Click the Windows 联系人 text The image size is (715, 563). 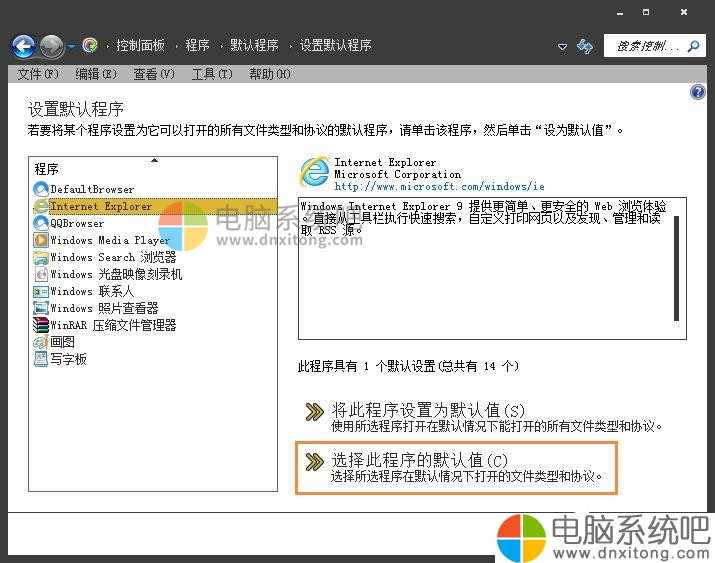[x=92, y=291]
